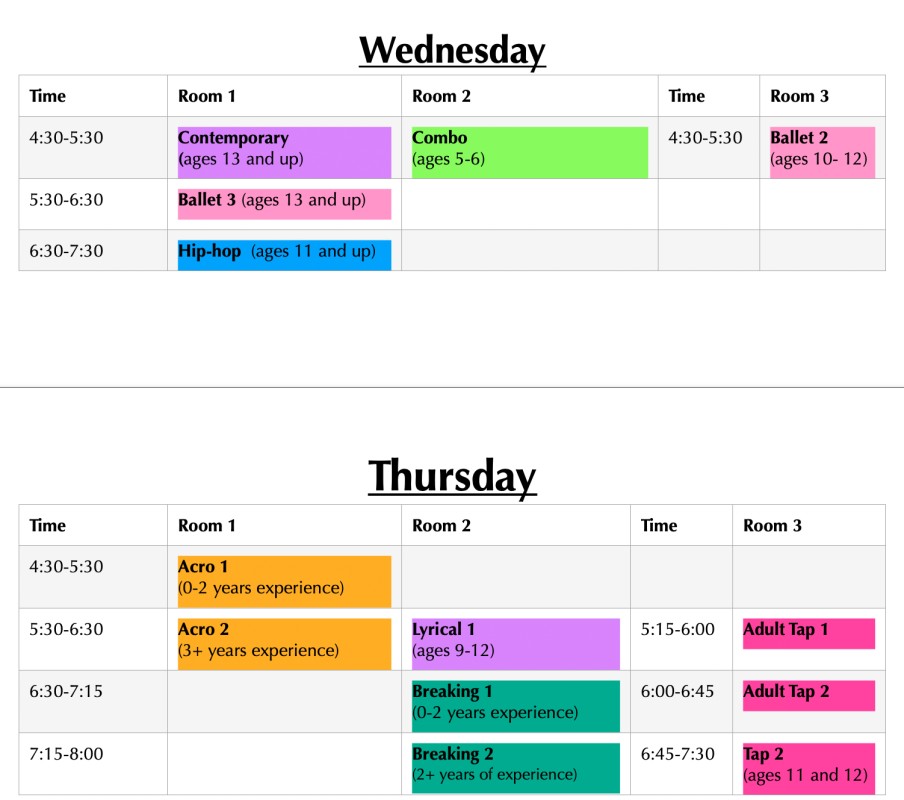Click the Thursday heading
Screen dimensions: 904x800
452,476
